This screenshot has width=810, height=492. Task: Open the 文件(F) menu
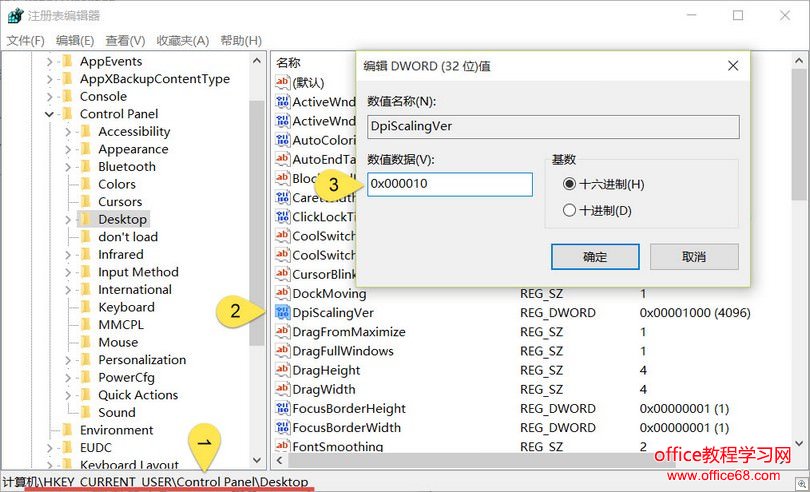(x=25, y=40)
